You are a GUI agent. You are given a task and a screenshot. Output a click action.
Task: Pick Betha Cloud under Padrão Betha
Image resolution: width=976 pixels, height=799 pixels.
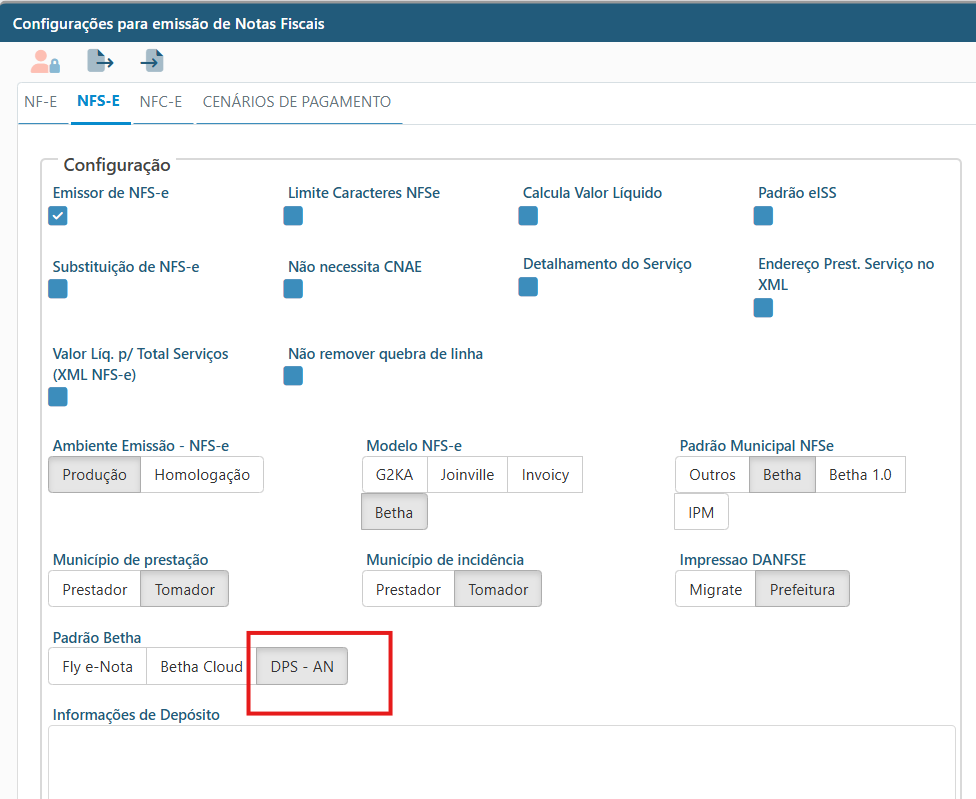pyautogui.click(x=202, y=667)
